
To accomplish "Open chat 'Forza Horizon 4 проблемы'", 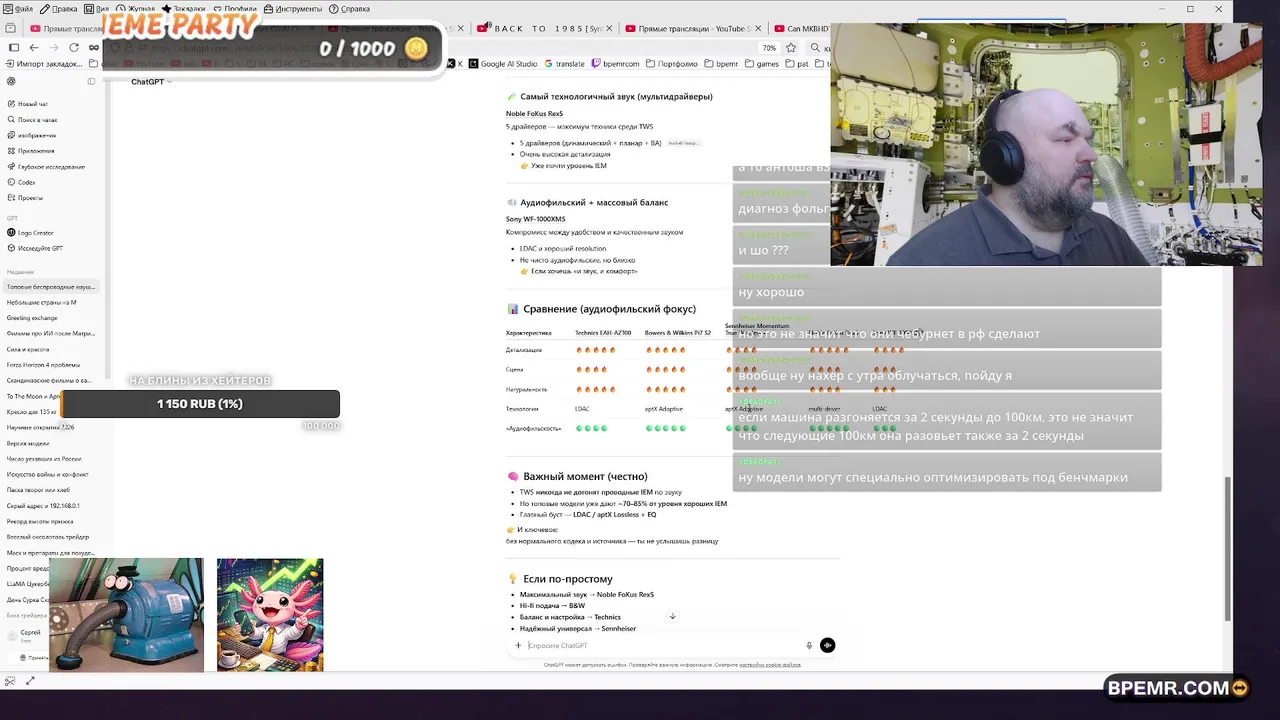I will (43, 365).
